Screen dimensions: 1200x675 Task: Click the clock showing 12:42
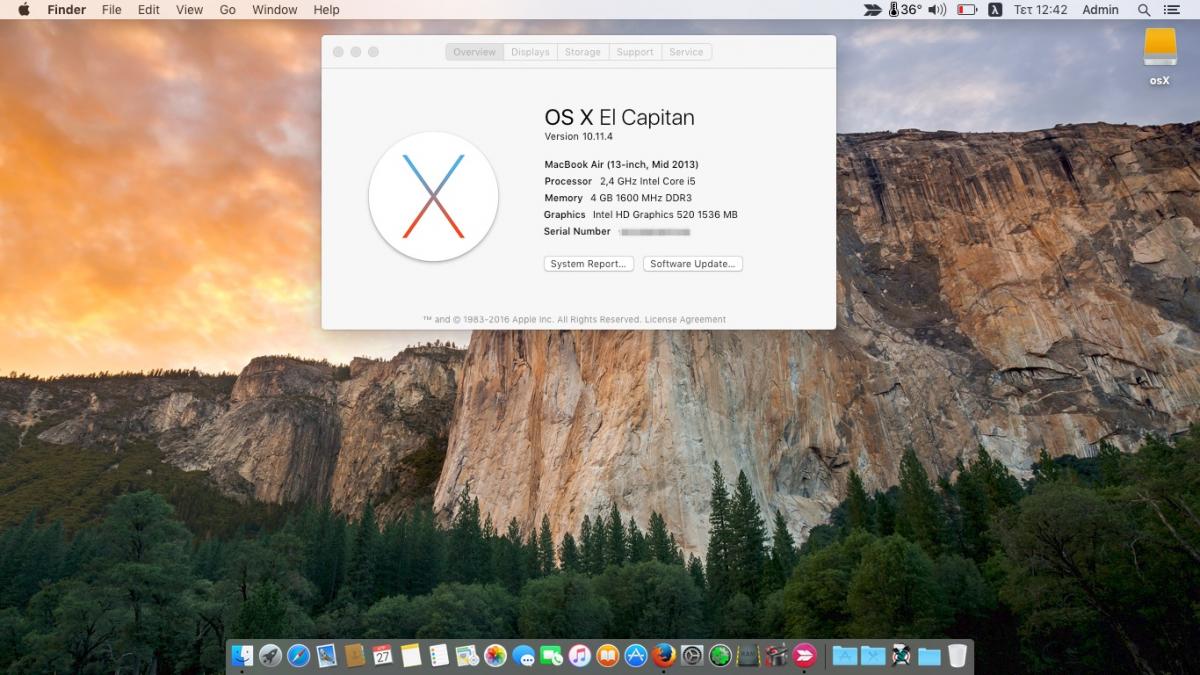[x=1041, y=10]
